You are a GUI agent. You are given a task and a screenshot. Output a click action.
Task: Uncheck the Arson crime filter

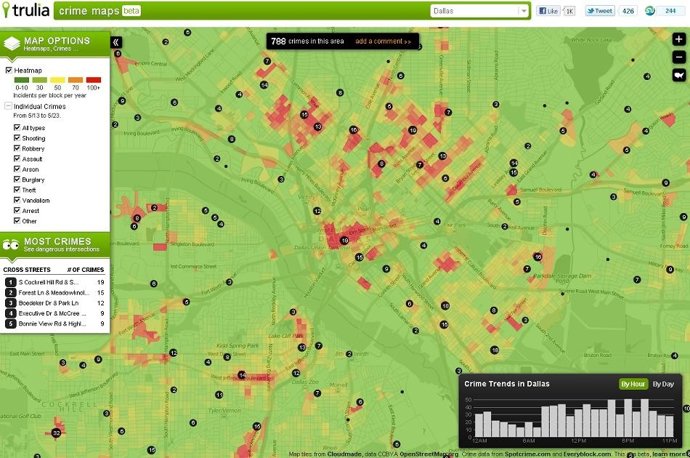(17, 169)
